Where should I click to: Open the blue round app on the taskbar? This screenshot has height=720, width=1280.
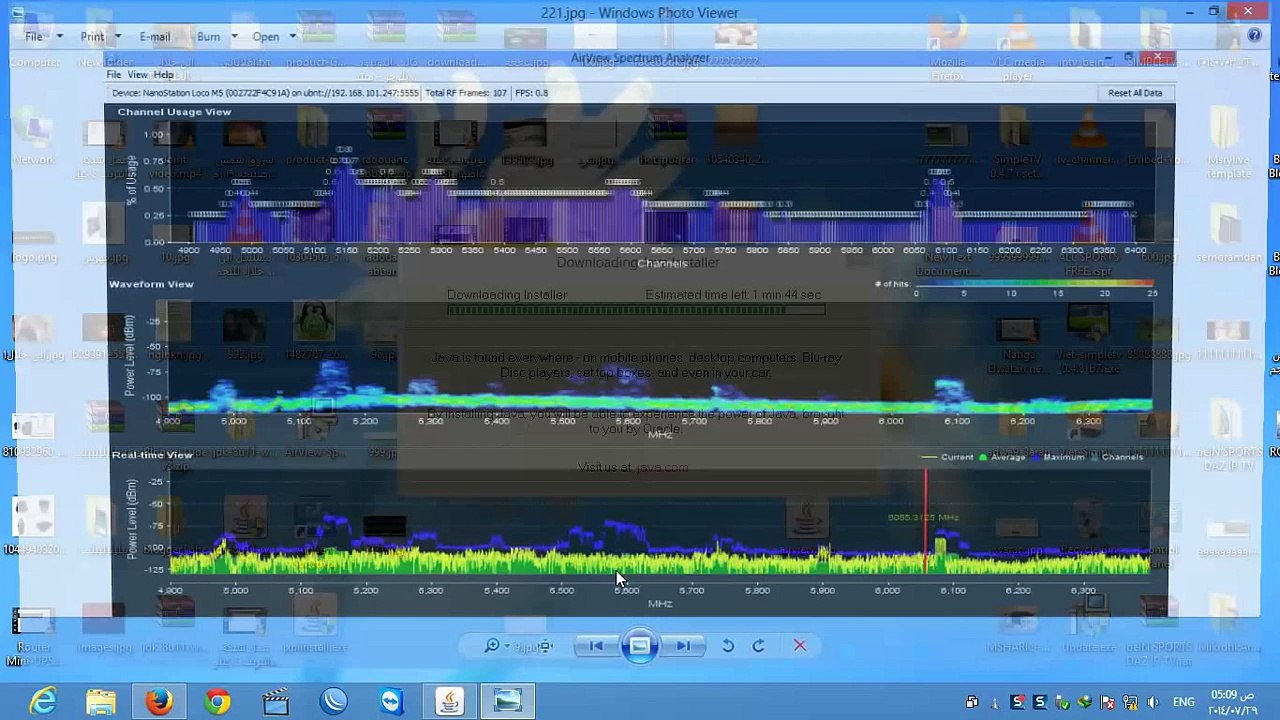pos(333,702)
